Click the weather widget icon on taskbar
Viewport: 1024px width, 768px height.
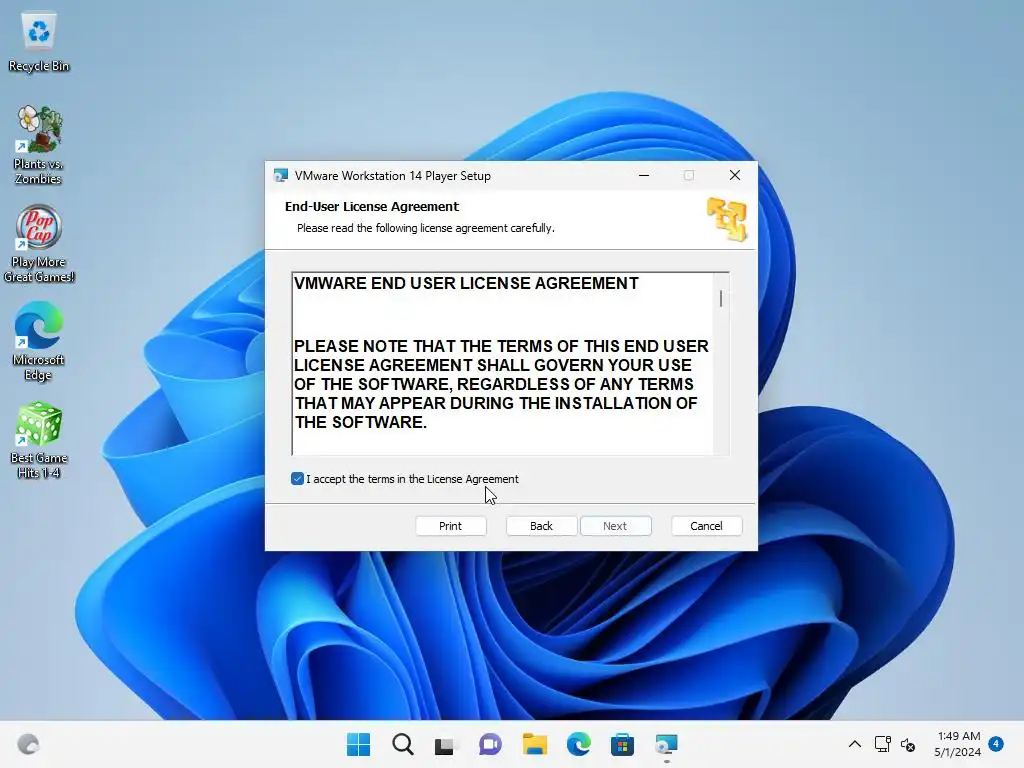pos(28,744)
